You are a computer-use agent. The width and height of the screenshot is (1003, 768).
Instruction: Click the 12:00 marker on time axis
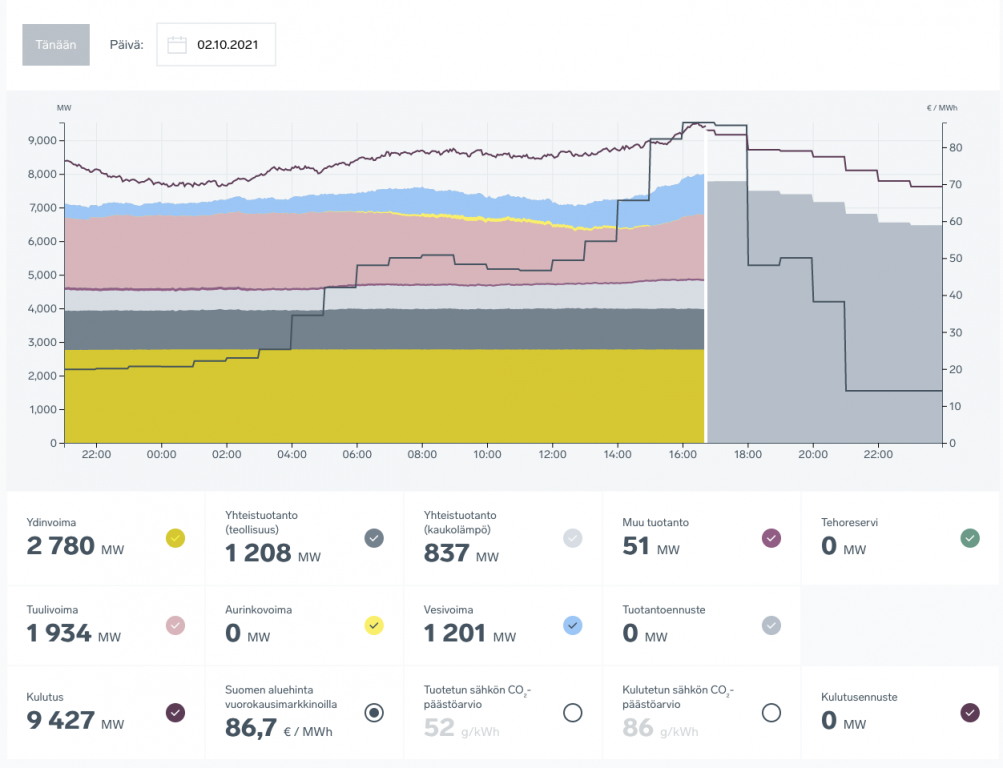click(553, 454)
